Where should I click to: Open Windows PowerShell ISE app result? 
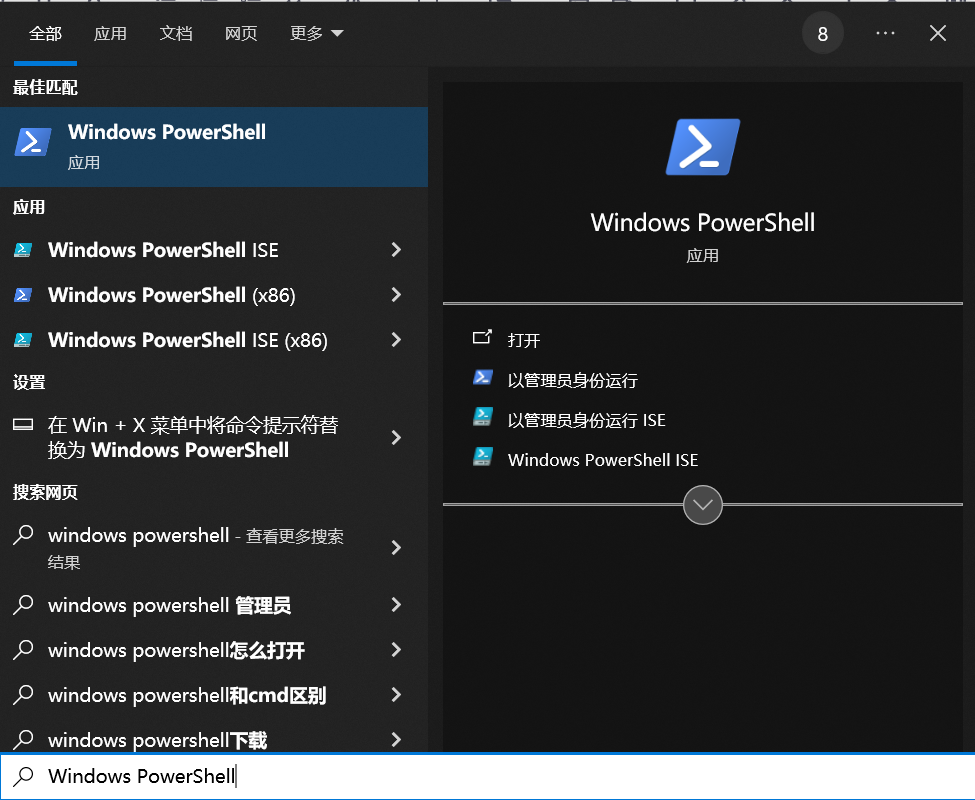(214, 250)
